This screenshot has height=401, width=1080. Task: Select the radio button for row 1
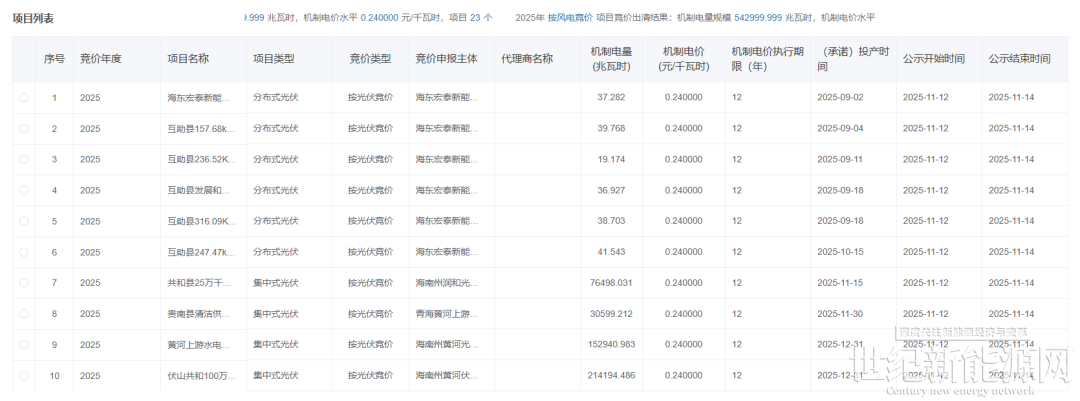pyautogui.click(x=24, y=98)
